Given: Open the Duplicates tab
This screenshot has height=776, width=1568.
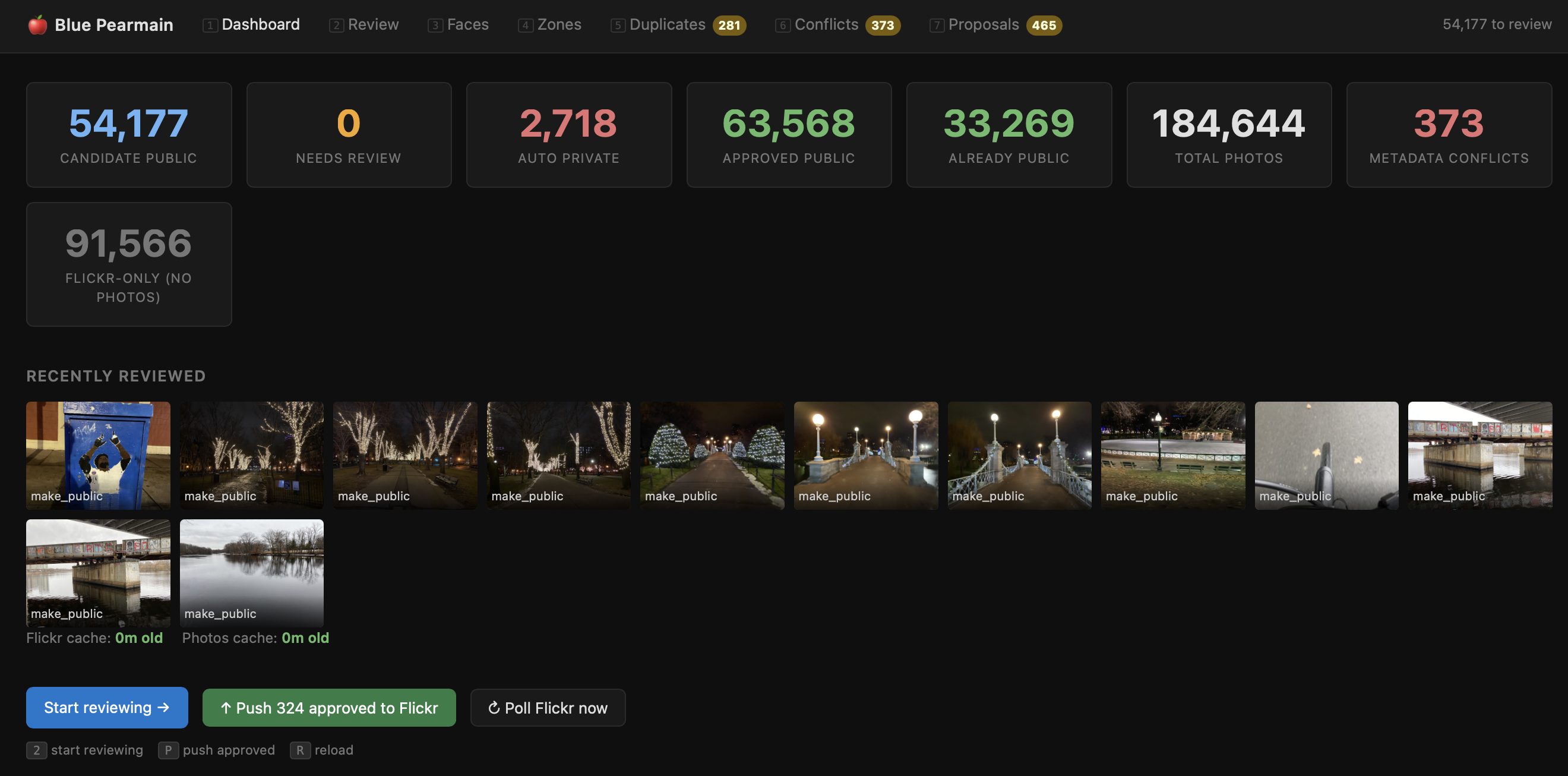Looking at the screenshot, I should 678,25.
